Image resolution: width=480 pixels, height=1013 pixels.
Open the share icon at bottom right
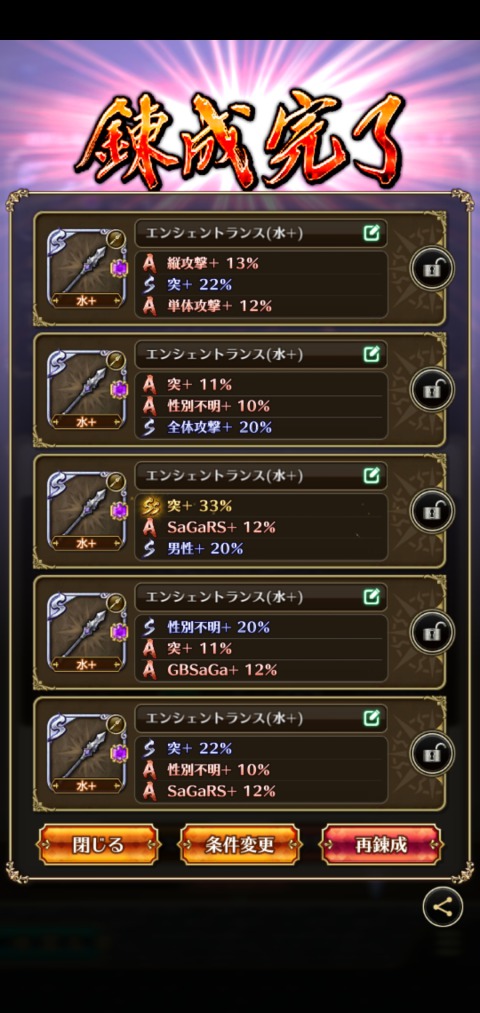coord(443,907)
